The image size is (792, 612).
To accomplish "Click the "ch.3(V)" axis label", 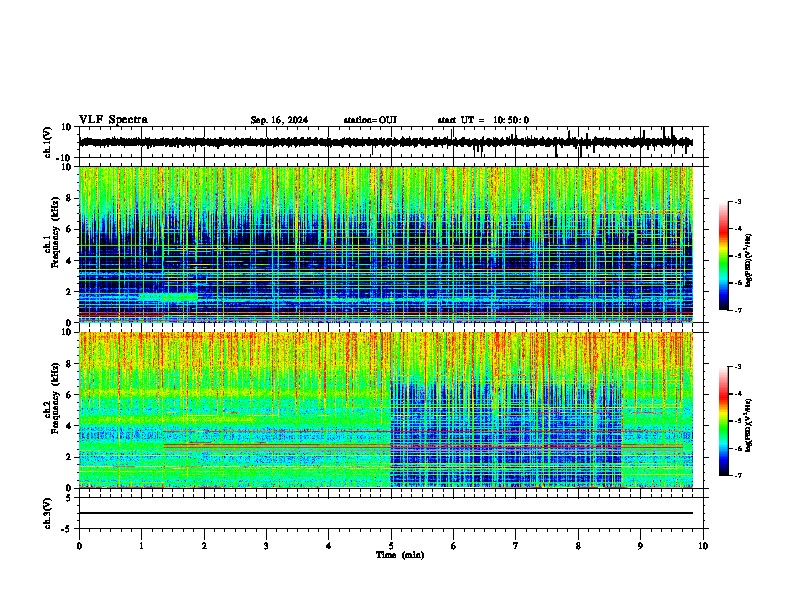I will (x=48, y=513).
